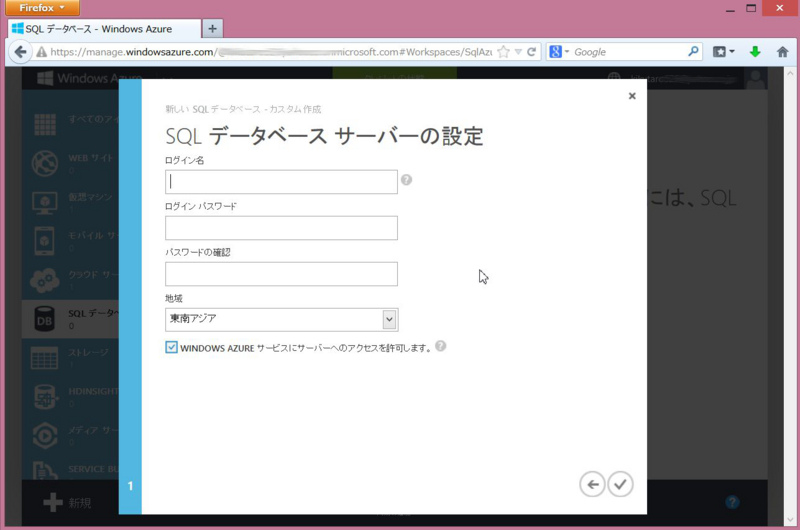Image resolution: width=800 pixels, height=530 pixels.
Task: Select SQL Databases DB icon in sidebar
Action: (x=44, y=319)
